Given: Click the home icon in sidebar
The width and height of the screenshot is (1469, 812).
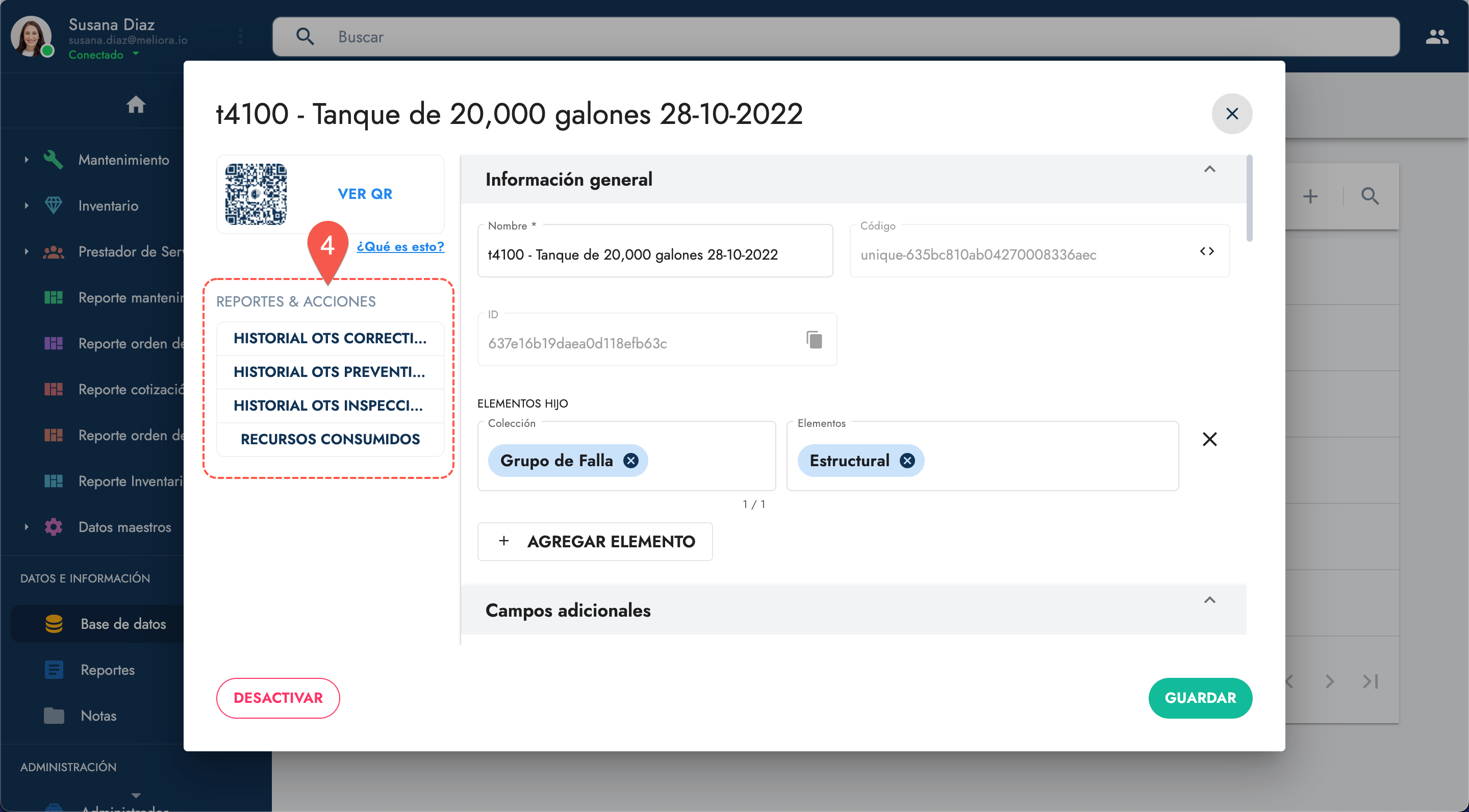Looking at the screenshot, I should [x=136, y=105].
